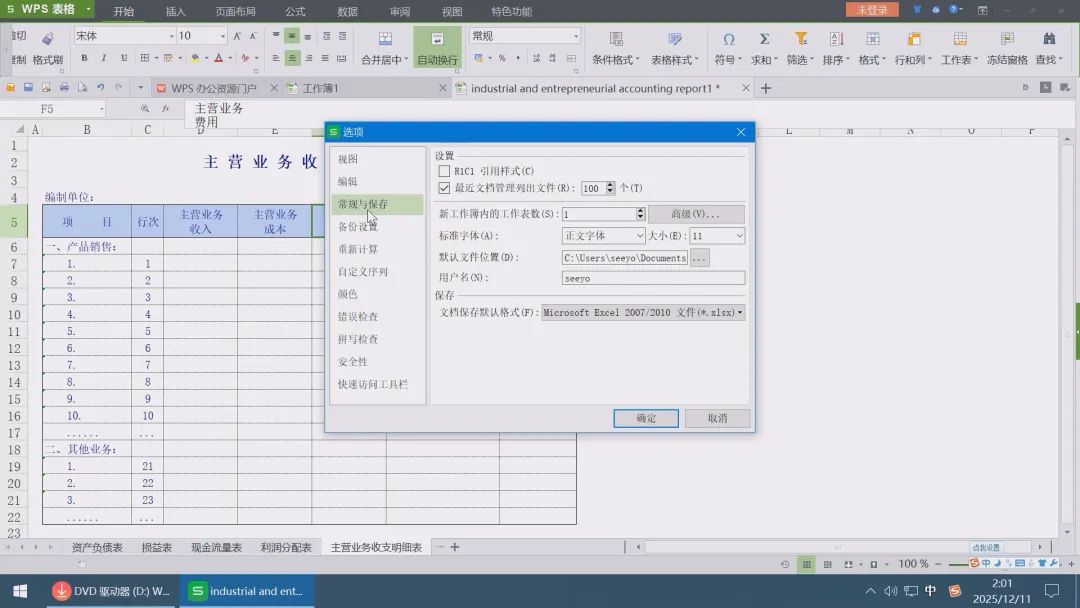Click the volume icon in system tray
This screenshot has width=1080, height=608.
tap(891, 591)
